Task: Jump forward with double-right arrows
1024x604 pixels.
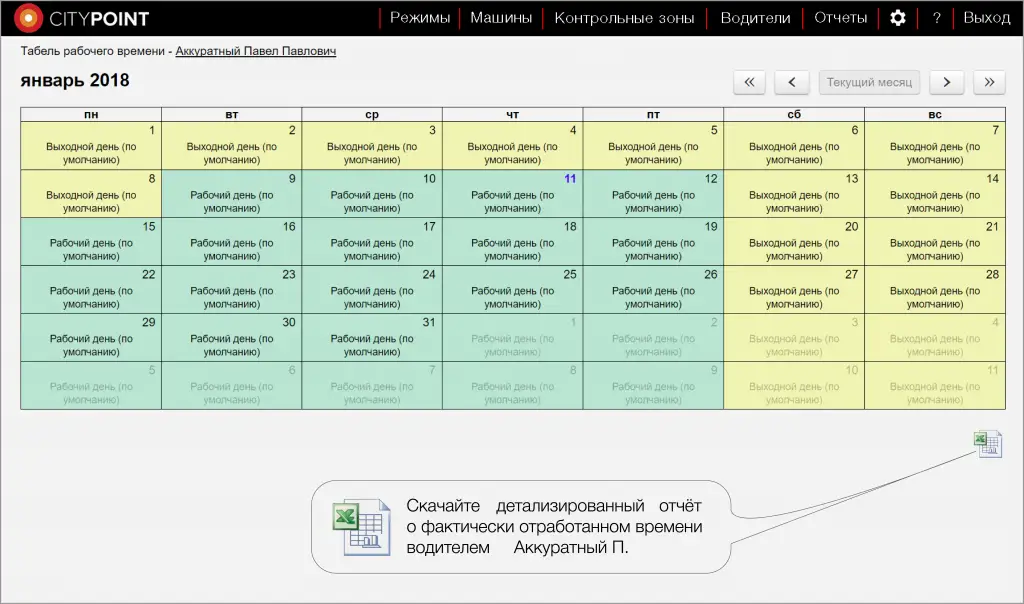Action: [989, 82]
